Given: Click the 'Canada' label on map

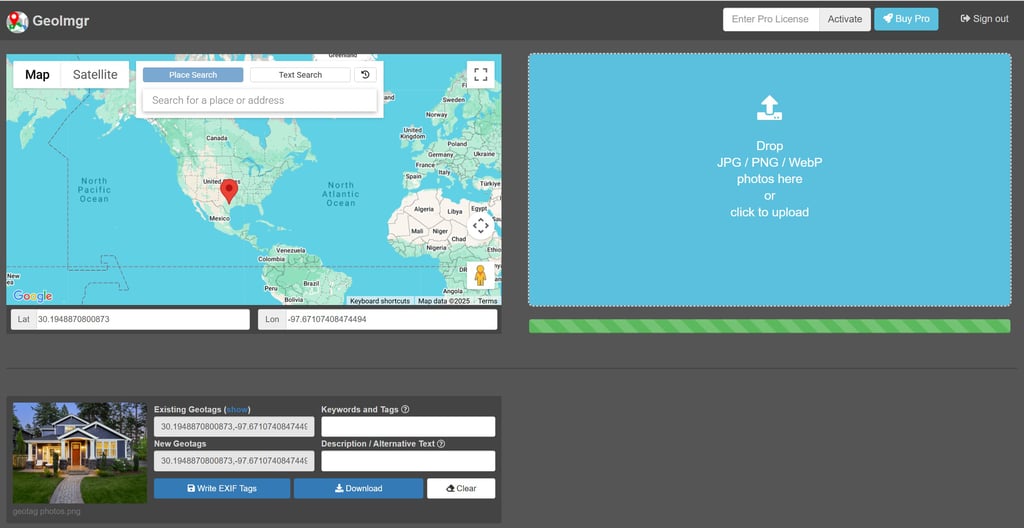Looking at the screenshot, I should point(217,139).
